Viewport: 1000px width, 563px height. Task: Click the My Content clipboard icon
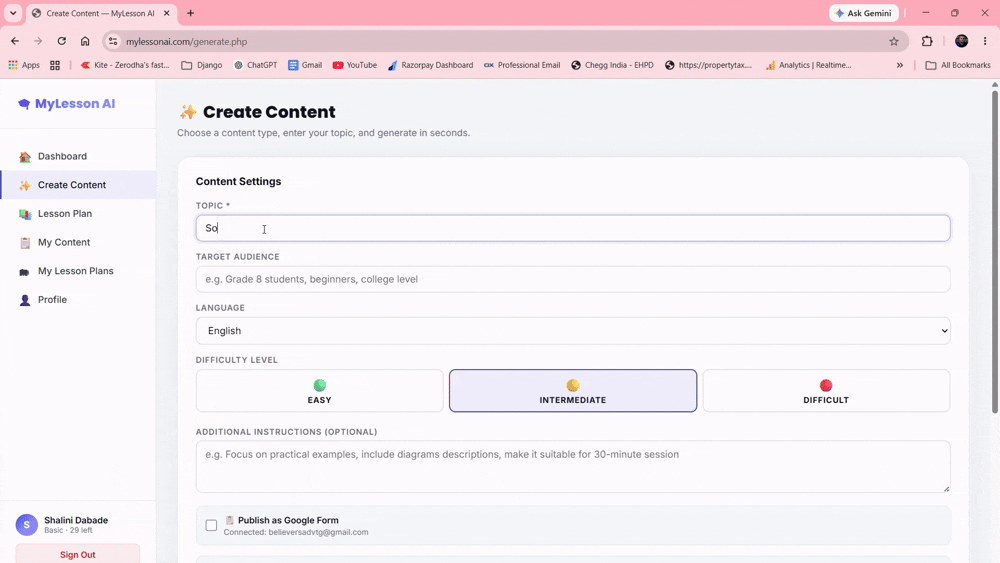[x=25, y=243]
